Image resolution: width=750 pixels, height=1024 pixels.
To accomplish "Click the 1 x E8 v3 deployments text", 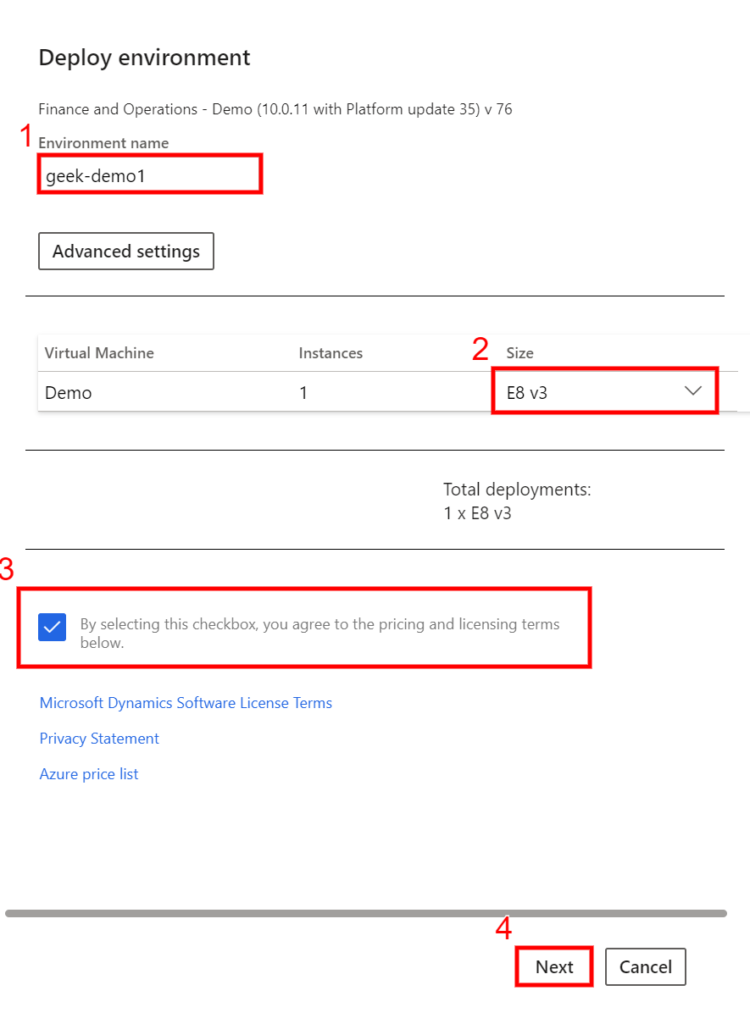I will click(x=478, y=513).
